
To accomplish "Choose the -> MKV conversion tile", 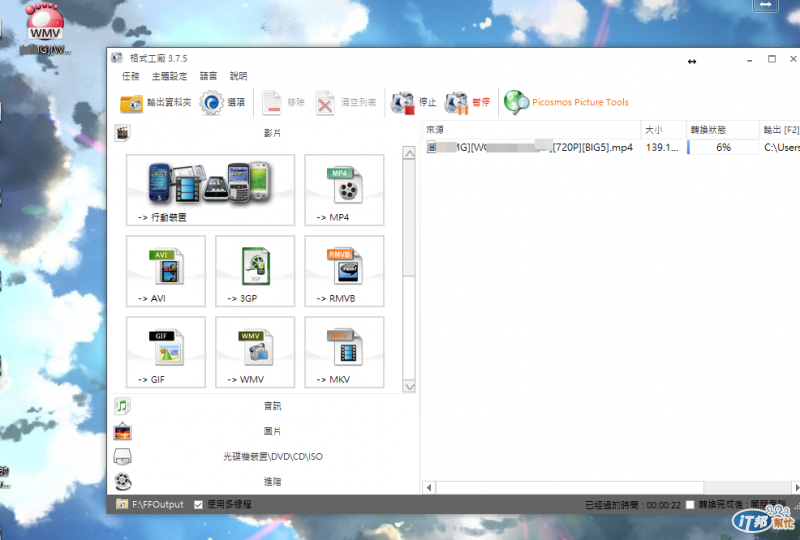I will click(x=344, y=352).
